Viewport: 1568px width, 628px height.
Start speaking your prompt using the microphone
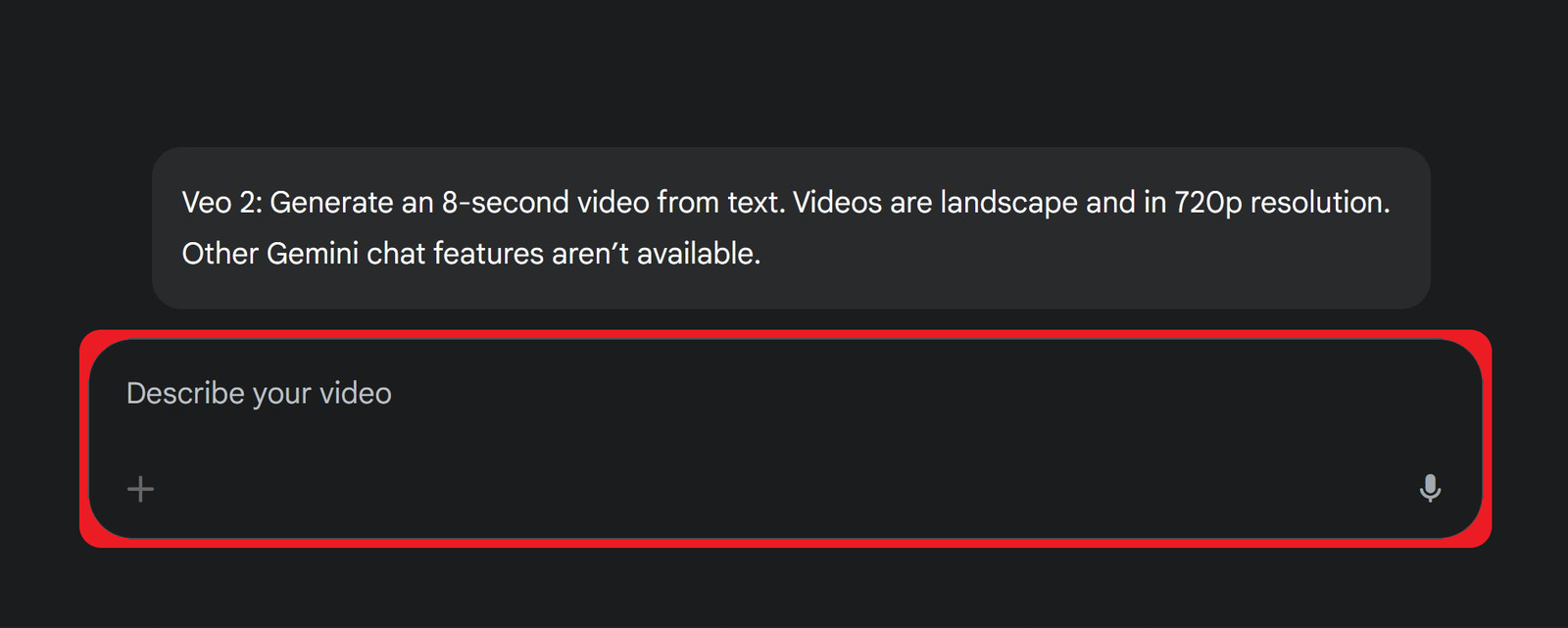click(x=1430, y=488)
